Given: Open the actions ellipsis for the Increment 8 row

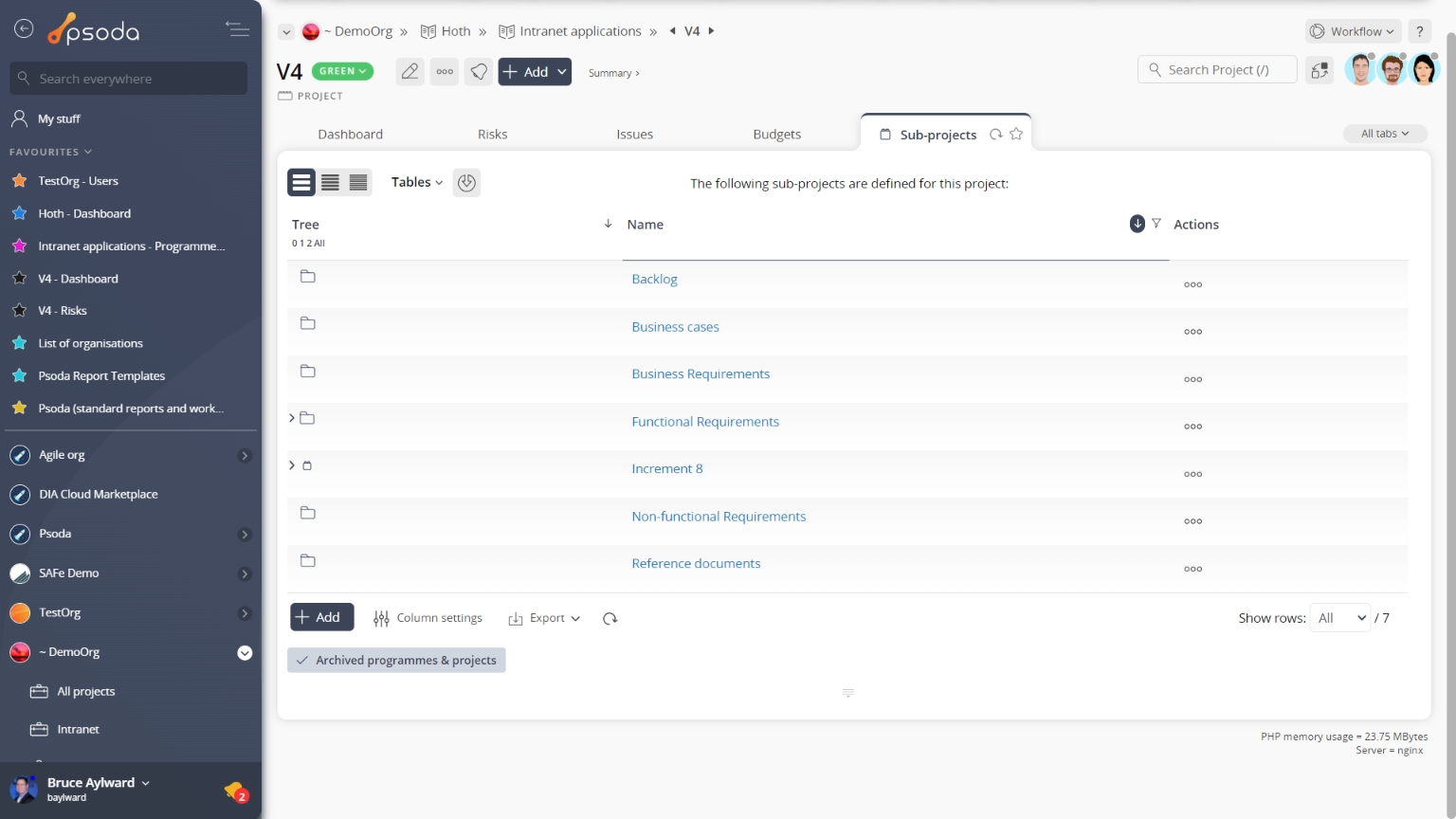Looking at the screenshot, I should click(x=1192, y=474).
